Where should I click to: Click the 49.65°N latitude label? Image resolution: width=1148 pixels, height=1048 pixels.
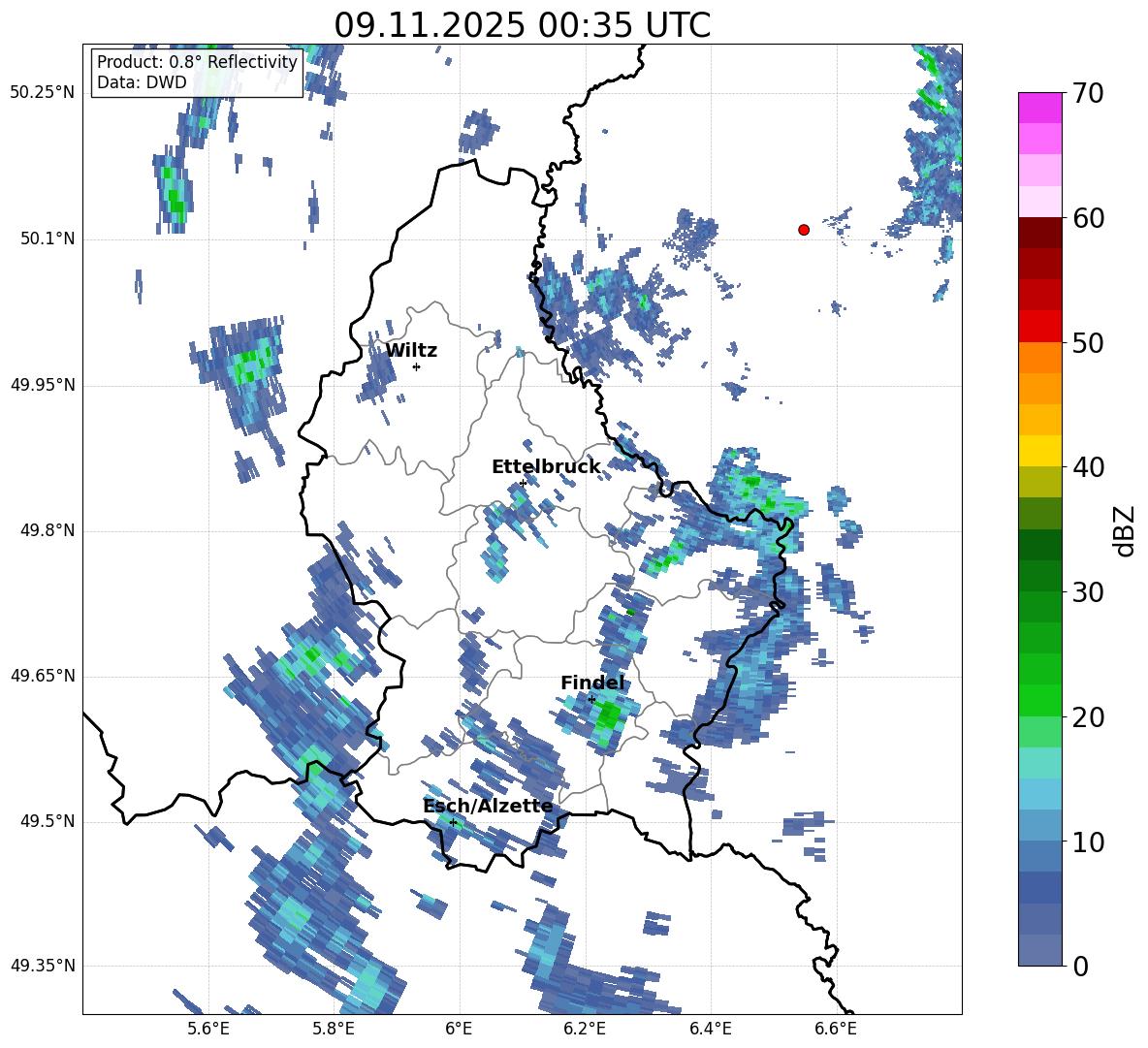click(x=43, y=675)
